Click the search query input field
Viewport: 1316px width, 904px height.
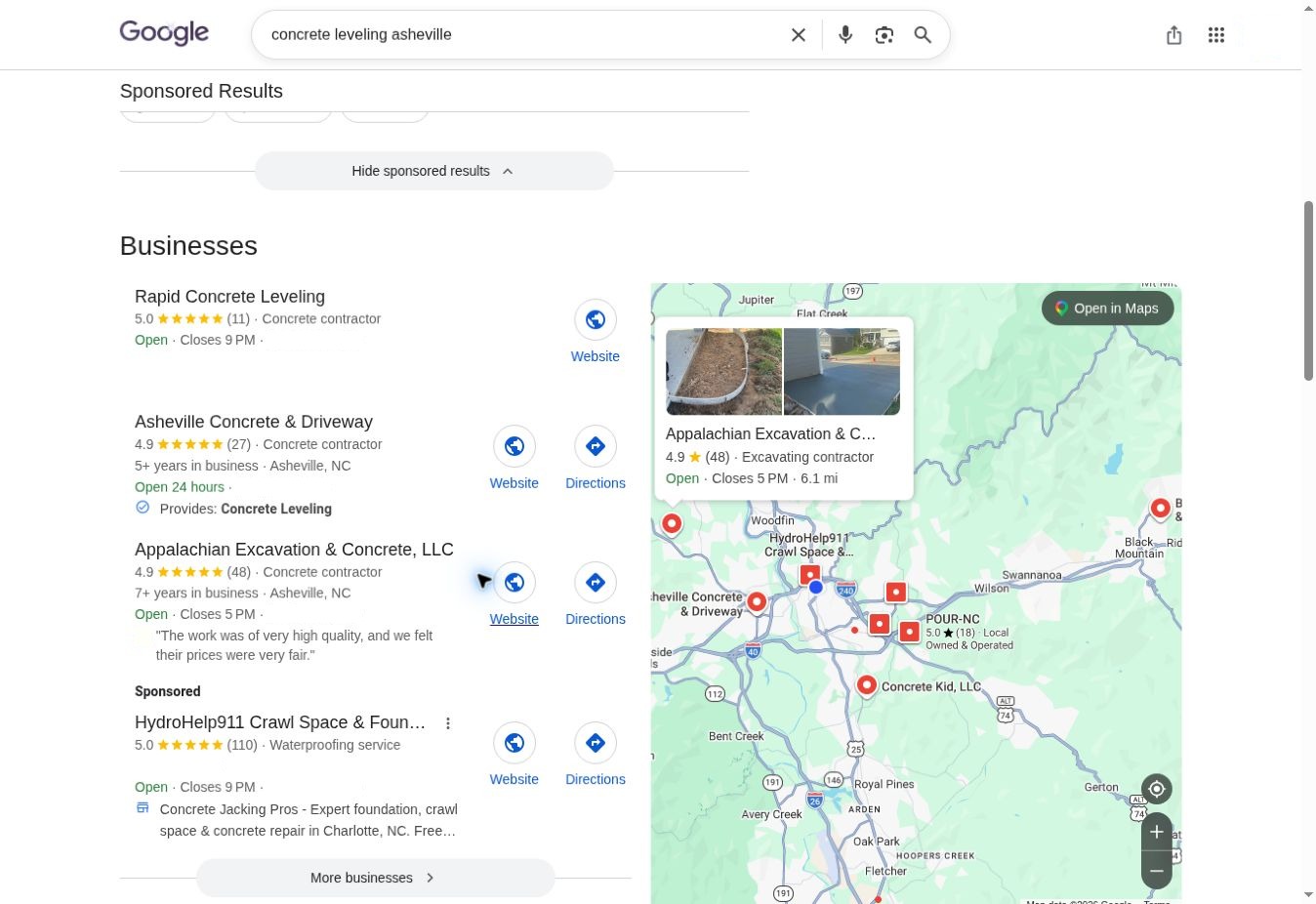tap(522, 35)
